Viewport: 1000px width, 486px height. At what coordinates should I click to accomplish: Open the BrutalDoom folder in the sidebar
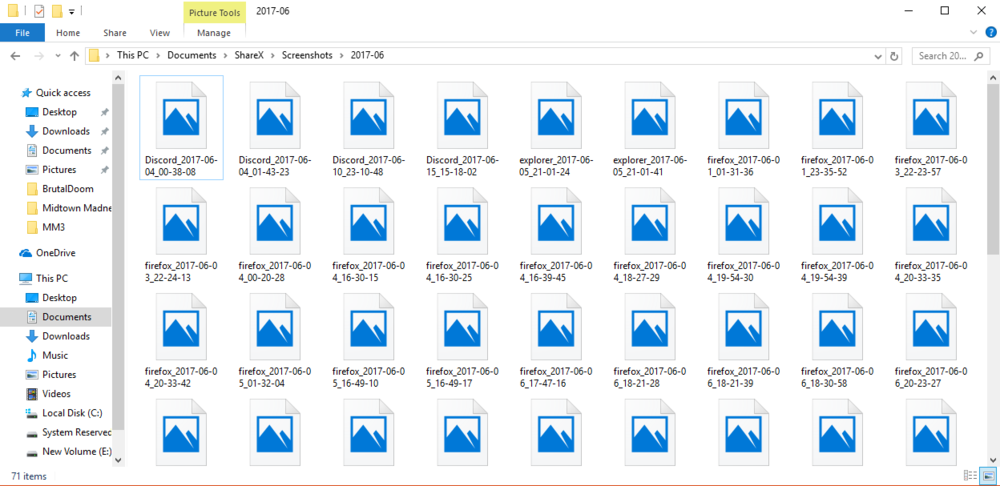coord(68,189)
